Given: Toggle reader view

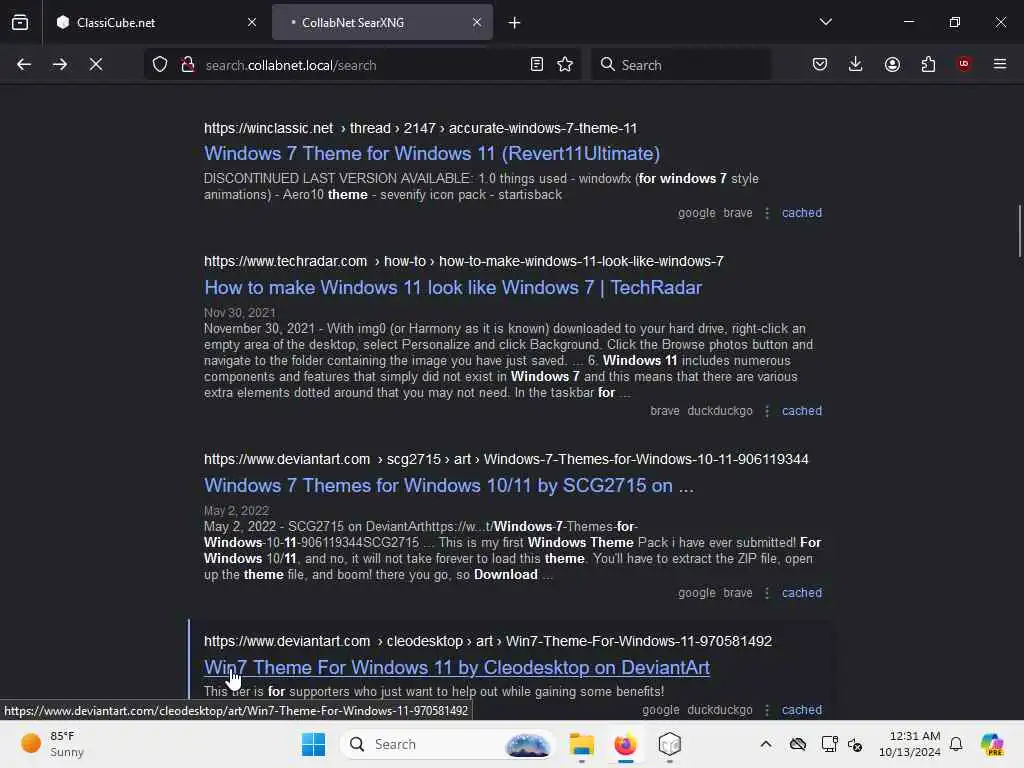Looking at the screenshot, I should (x=537, y=64).
